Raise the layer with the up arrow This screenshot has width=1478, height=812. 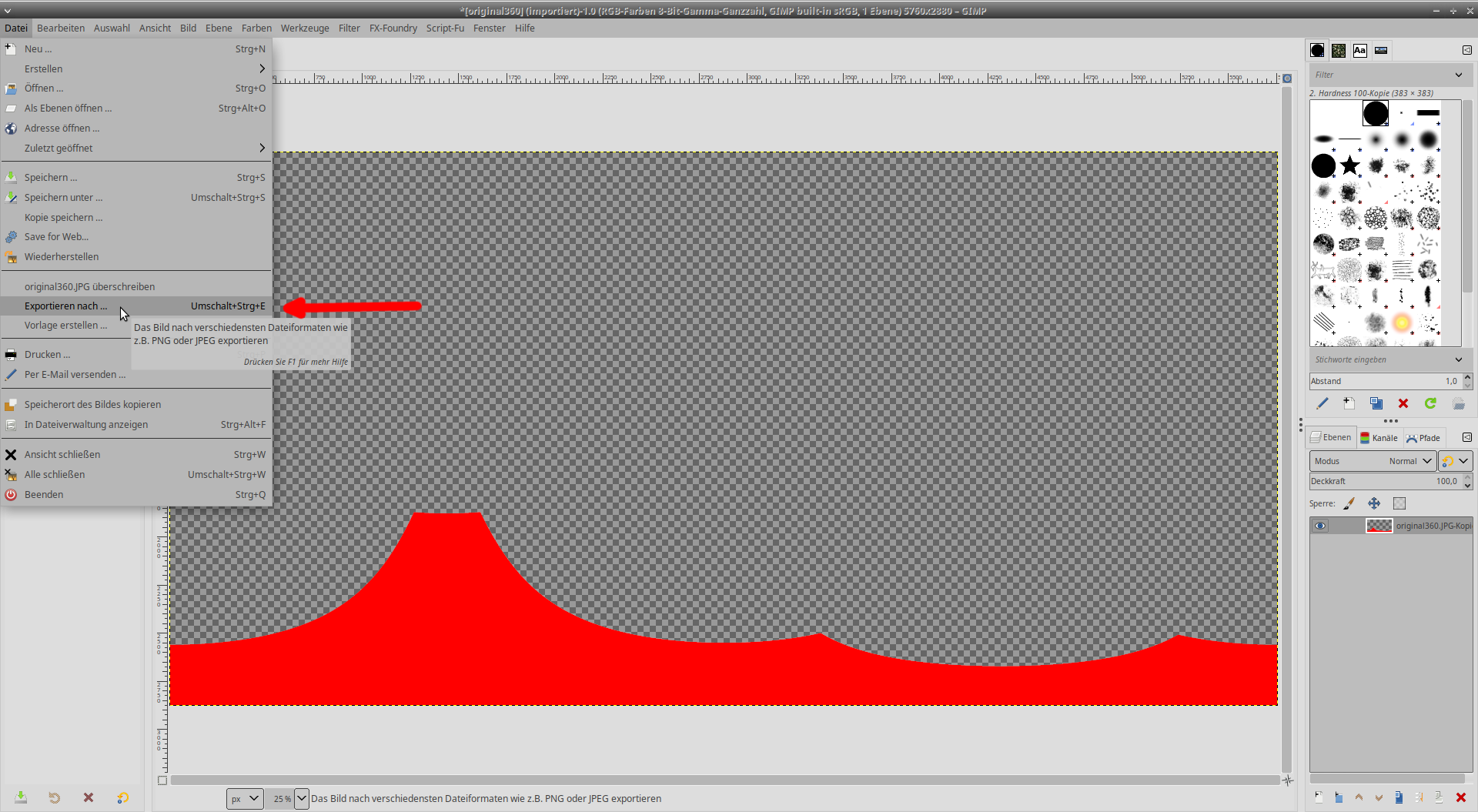coord(1359,797)
